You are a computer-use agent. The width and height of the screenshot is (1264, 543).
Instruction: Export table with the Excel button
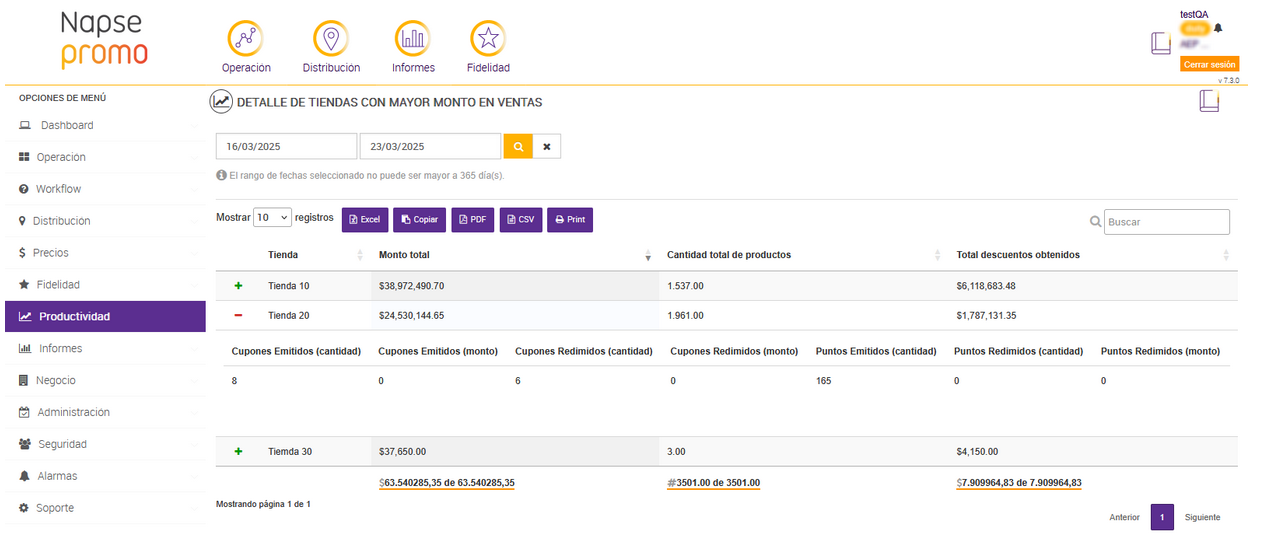point(365,219)
